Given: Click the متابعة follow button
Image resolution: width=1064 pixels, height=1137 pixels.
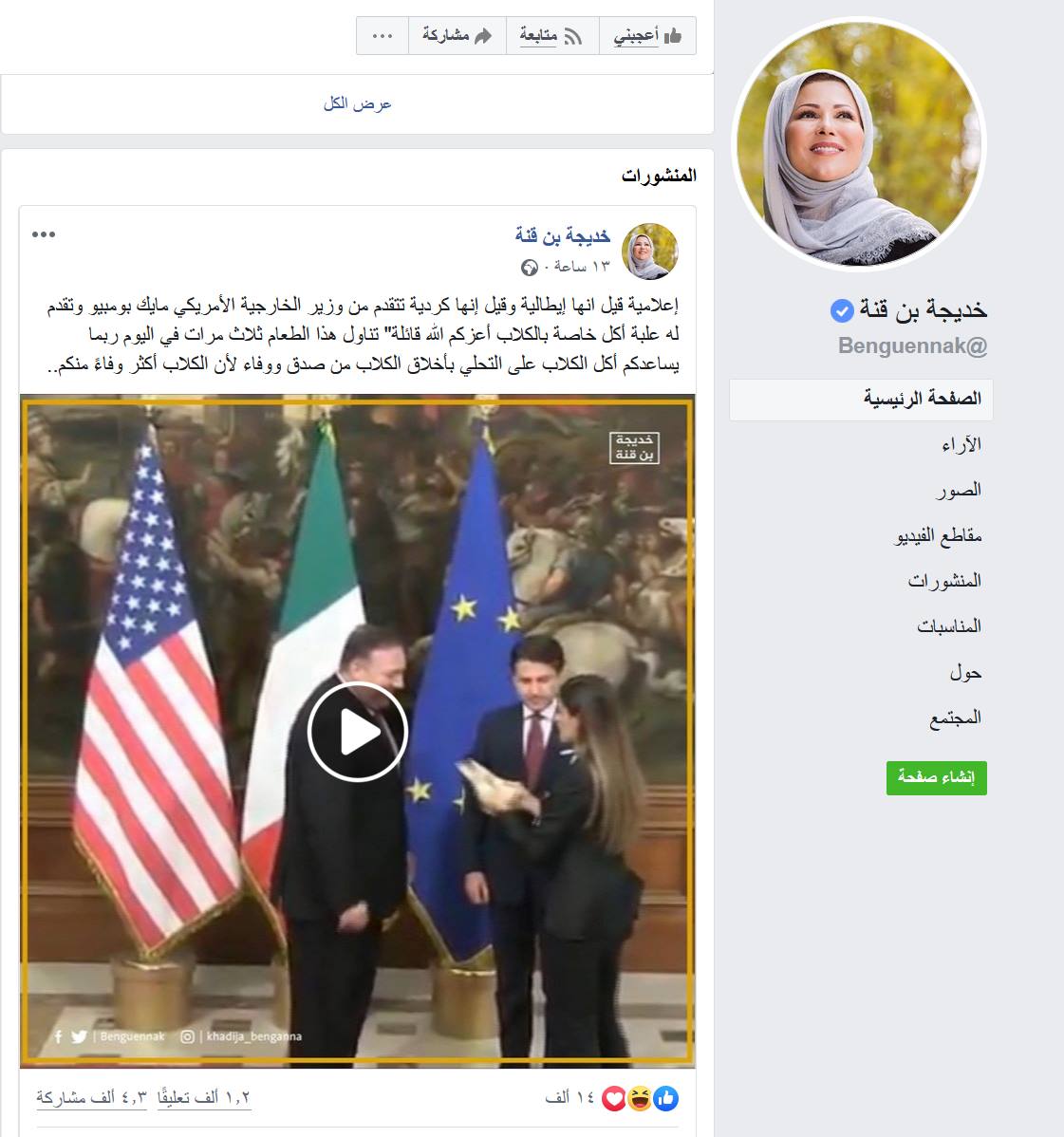Looking at the screenshot, I should click(x=552, y=35).
